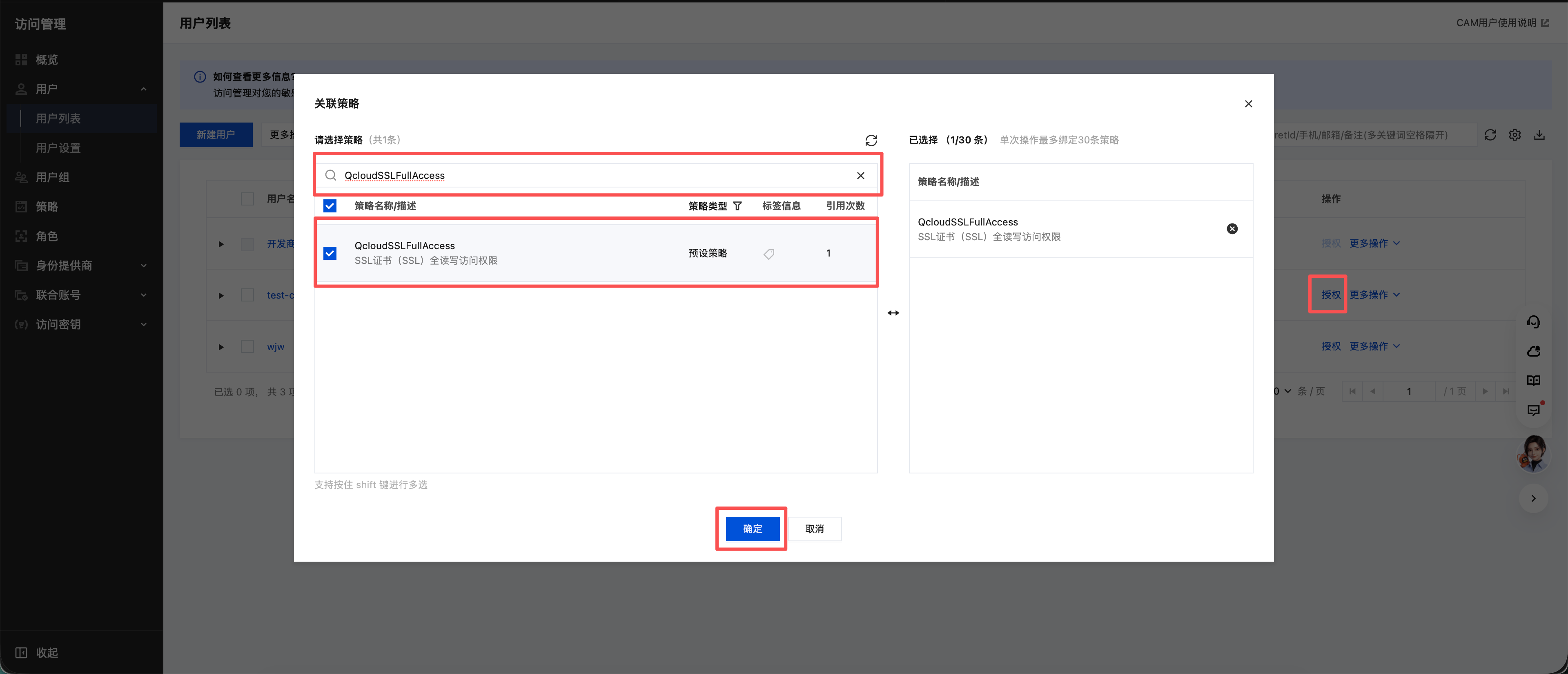Check the wjw user row checkbox

pos(247,347)
